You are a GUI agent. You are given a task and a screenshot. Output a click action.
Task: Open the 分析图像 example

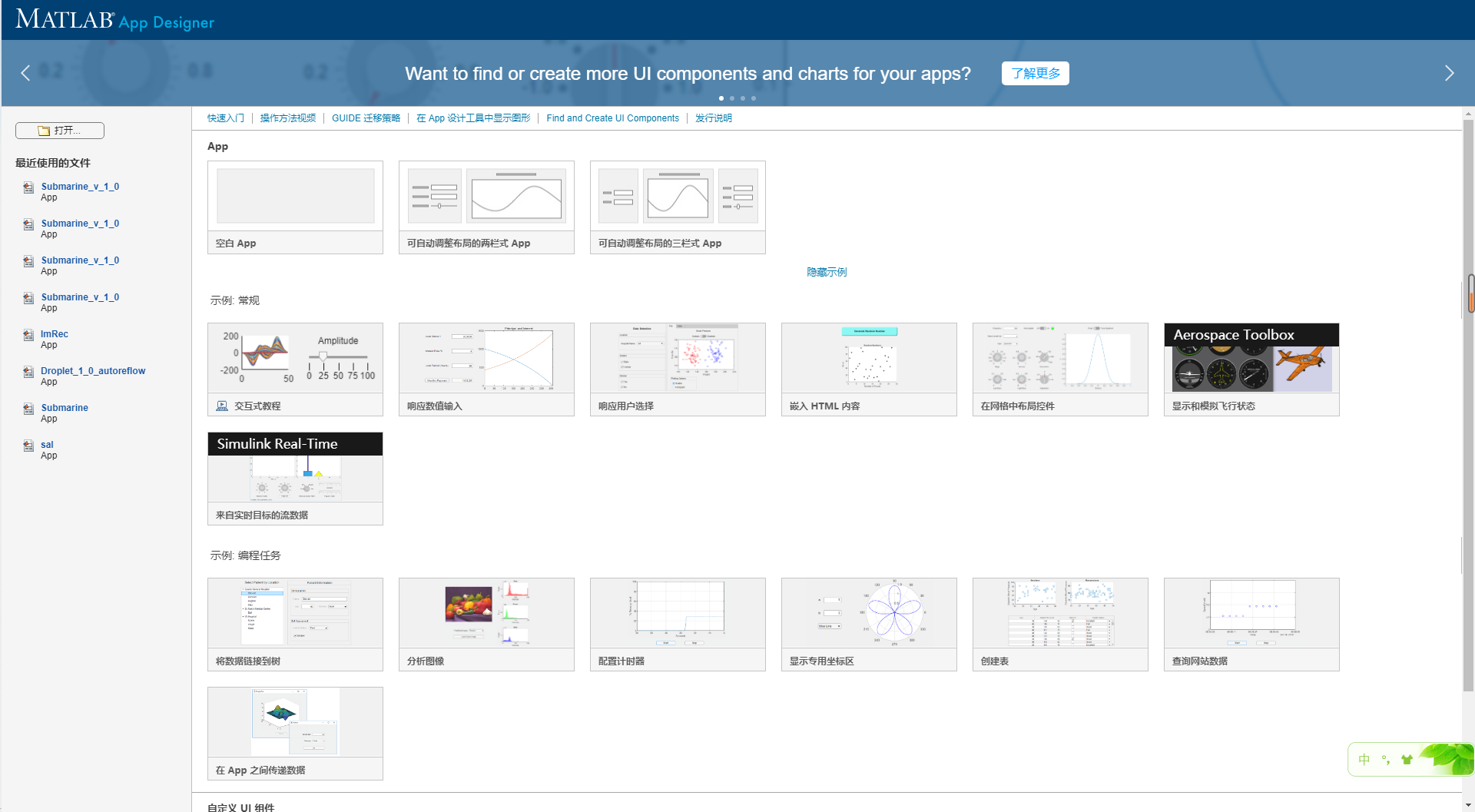(x=486, y=625)
